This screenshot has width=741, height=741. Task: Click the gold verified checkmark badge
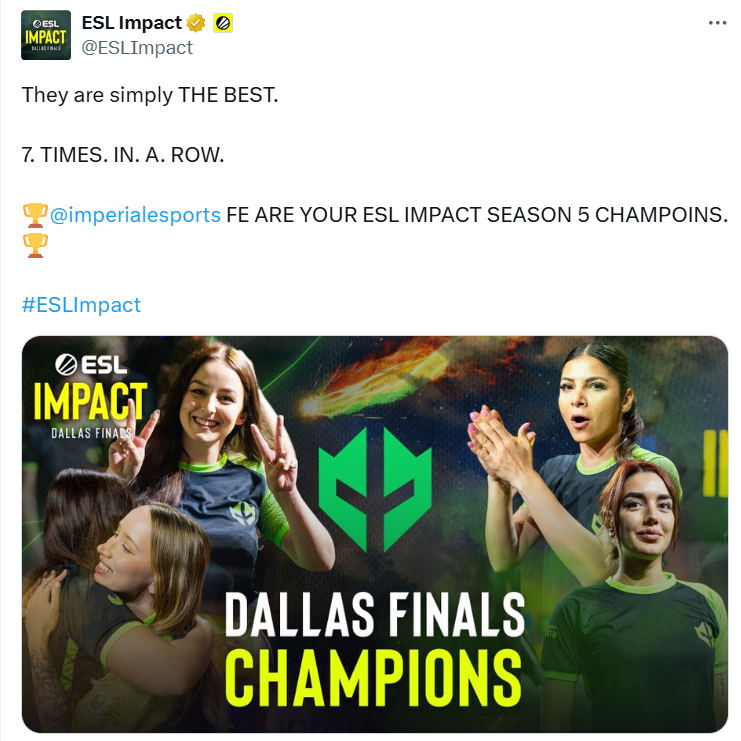pos(196,23)
